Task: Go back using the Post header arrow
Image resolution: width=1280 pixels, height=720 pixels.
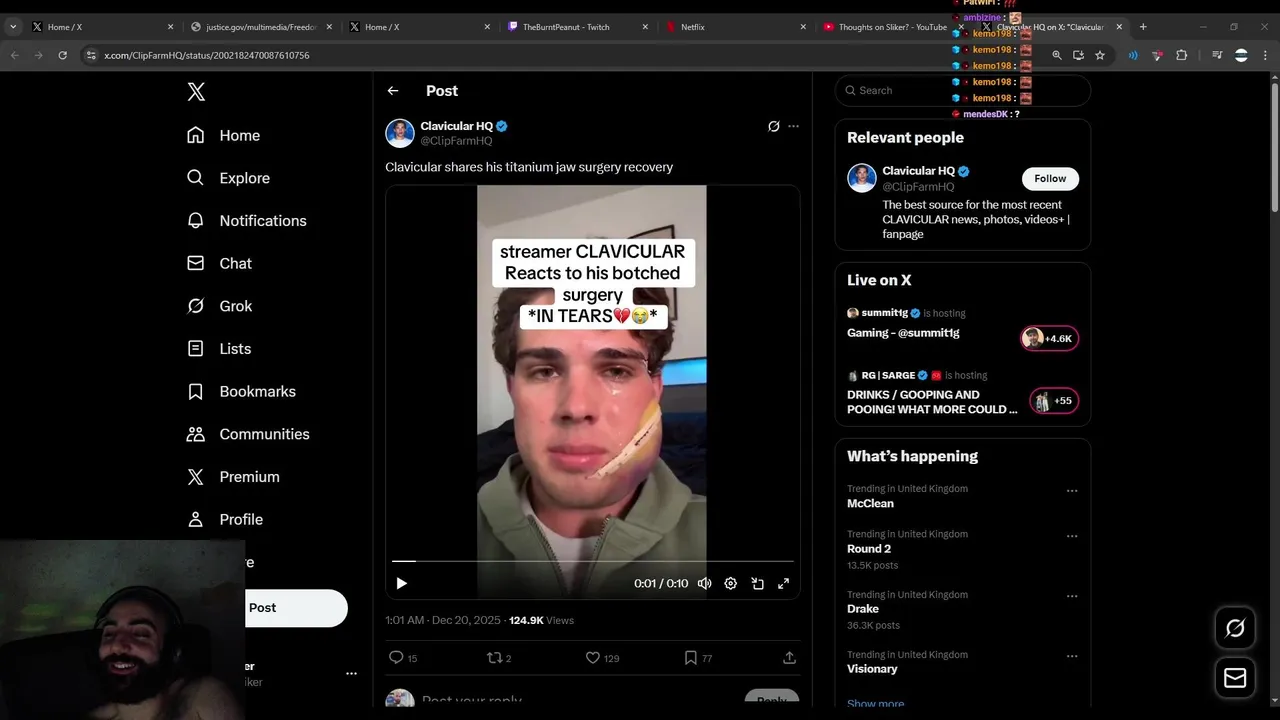Action: 393,91
